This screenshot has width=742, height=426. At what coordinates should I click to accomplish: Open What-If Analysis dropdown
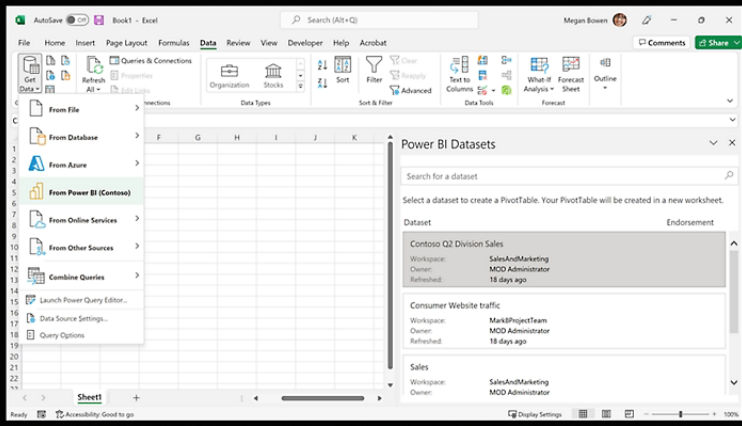(x=539, y=74)
